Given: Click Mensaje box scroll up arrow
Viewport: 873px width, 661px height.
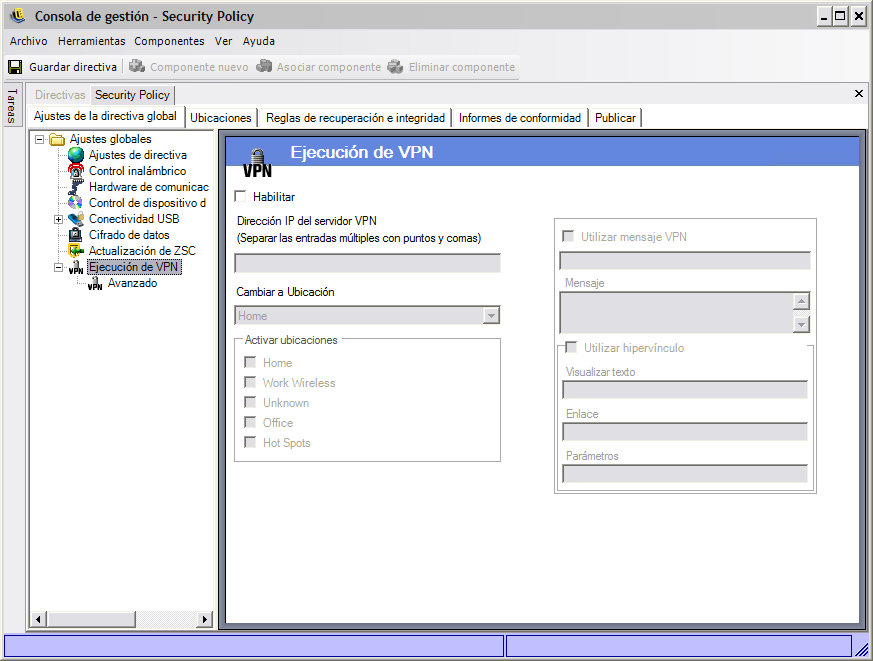Looking at the screenshot, I should pyautogui.click(x=801, y=301).
